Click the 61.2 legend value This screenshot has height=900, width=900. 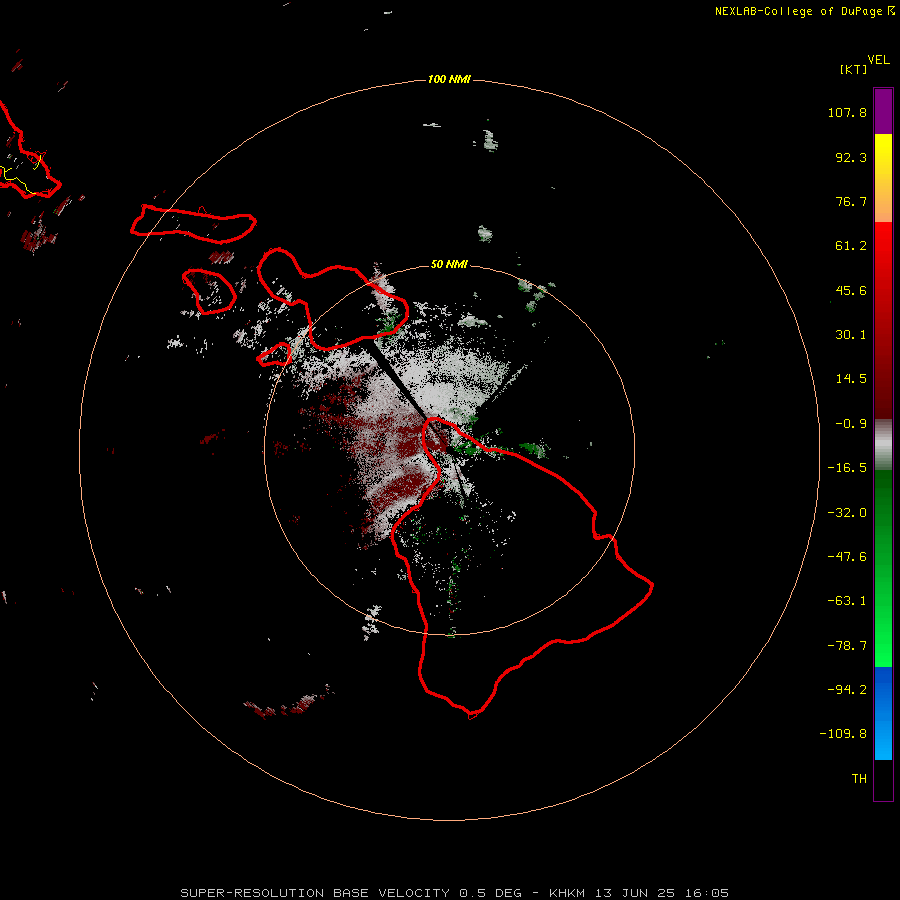click(851, 246)
